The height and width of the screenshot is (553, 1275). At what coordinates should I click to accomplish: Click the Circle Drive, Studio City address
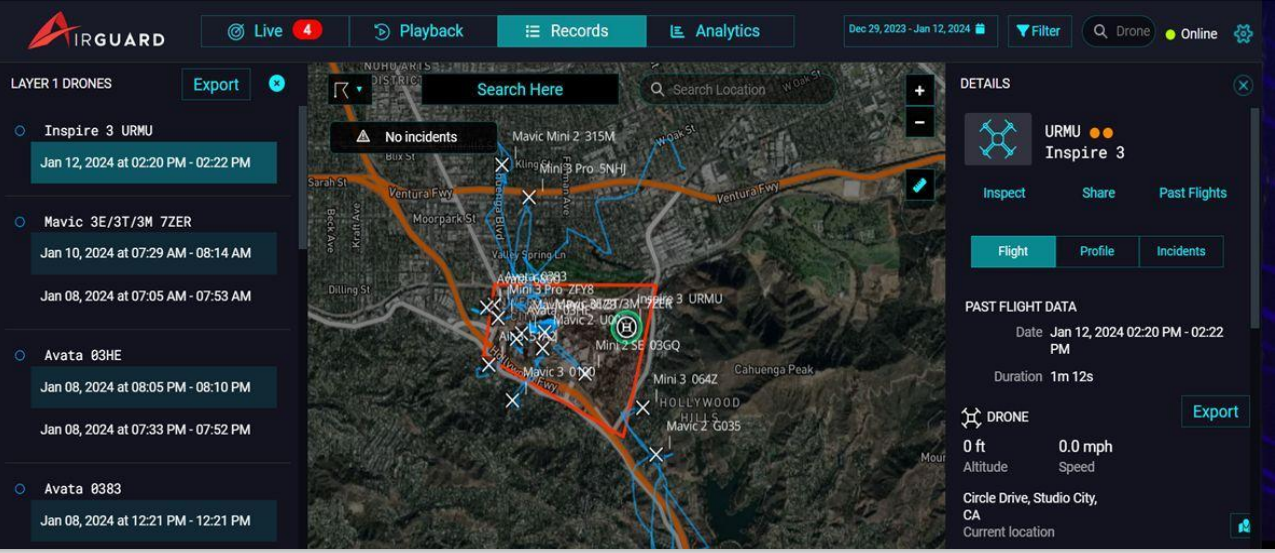click(x=1029, y=506)
